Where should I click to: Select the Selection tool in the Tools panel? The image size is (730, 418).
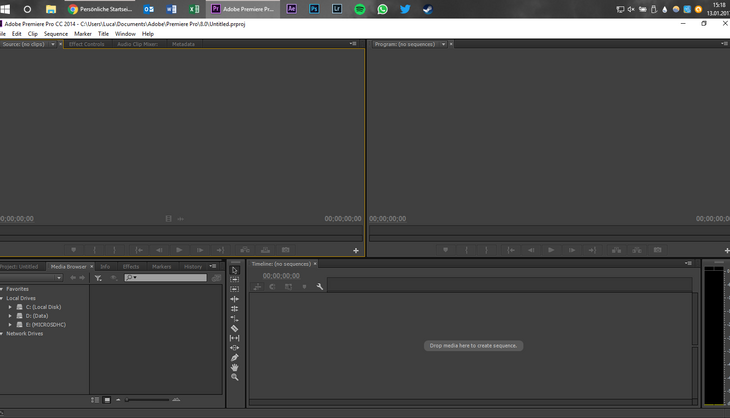pos(235,270)
